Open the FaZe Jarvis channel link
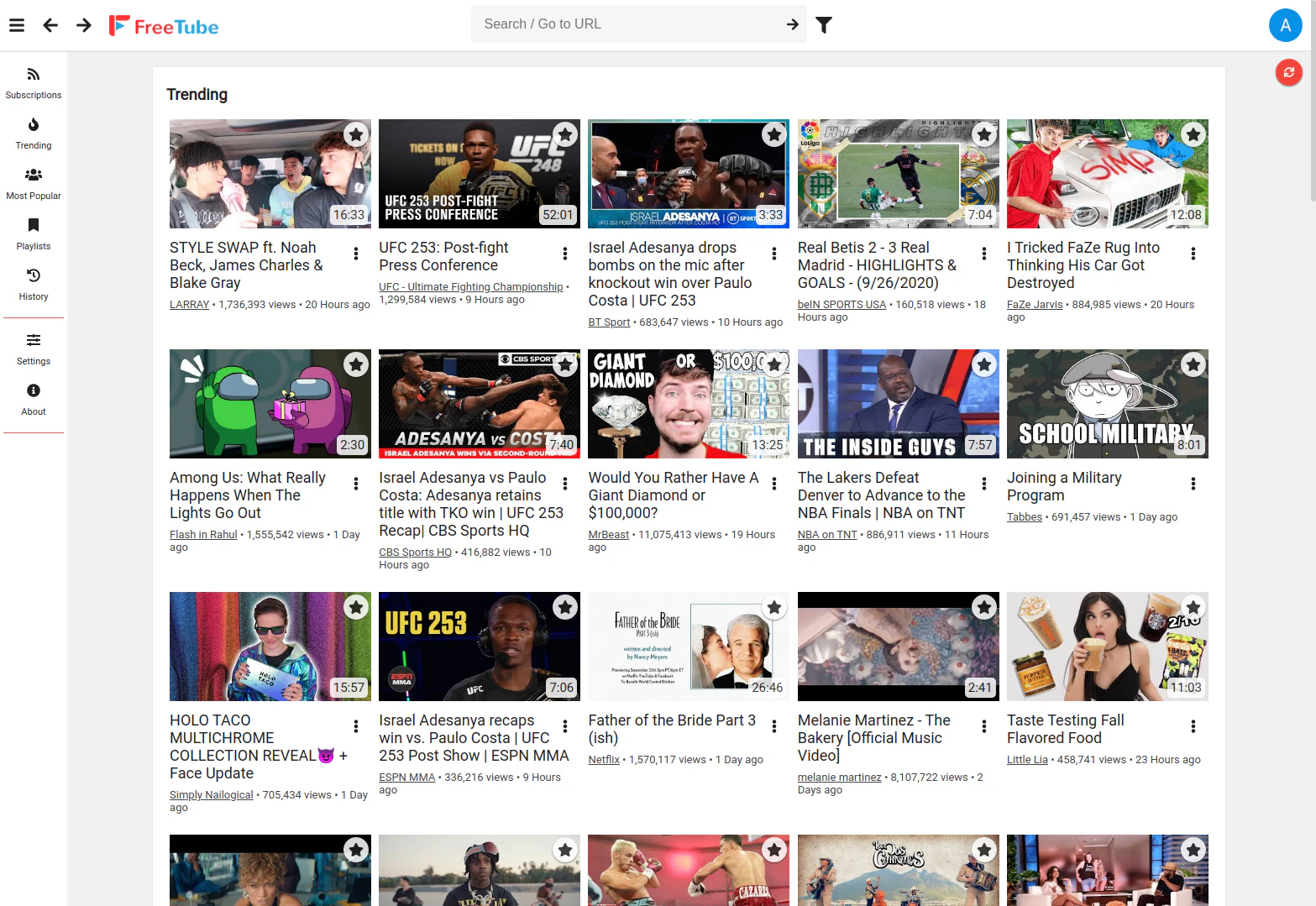The height and width of the screenshot is (906, 1316). coord(1035,304)
